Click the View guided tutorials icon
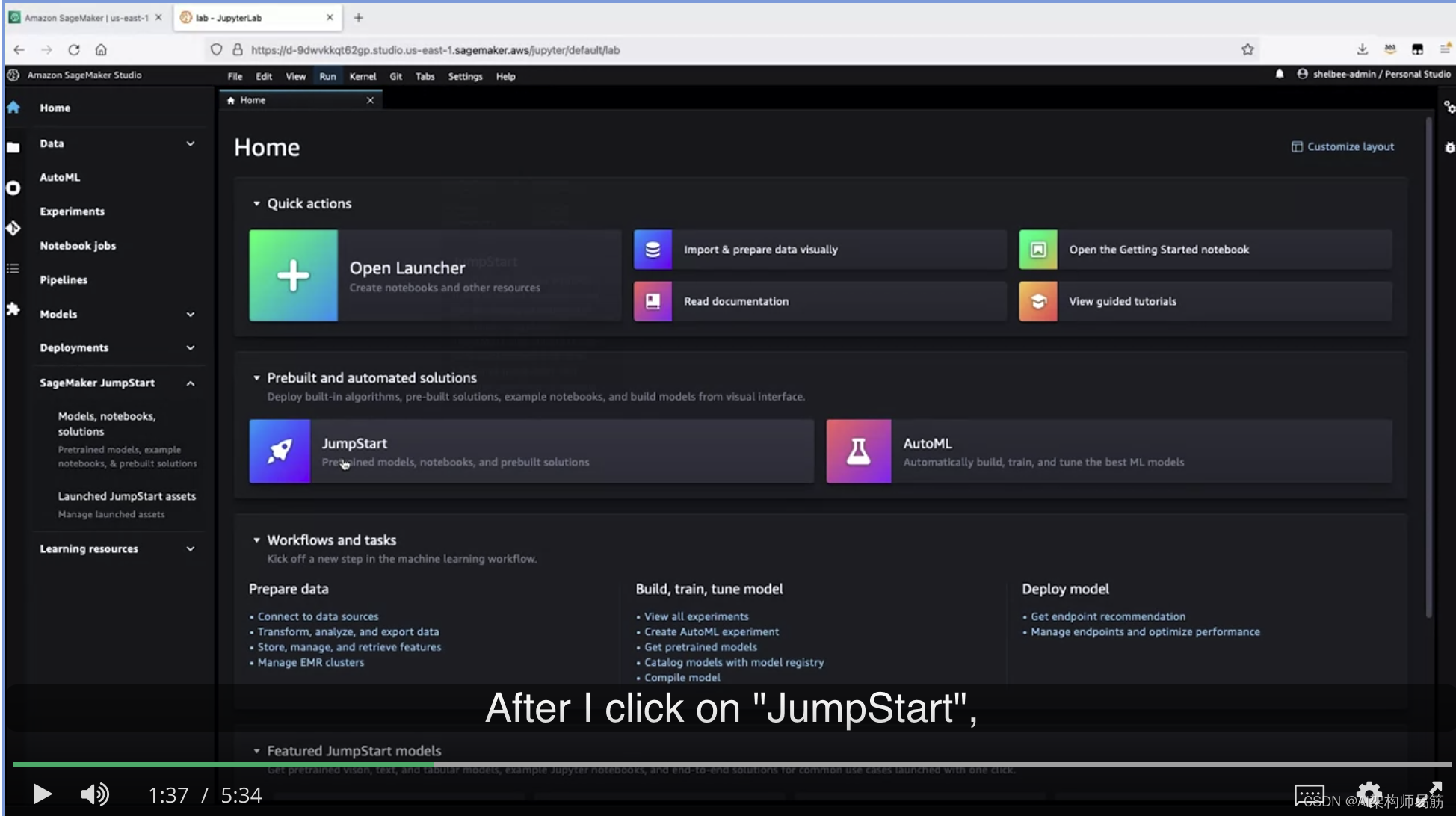 coord(1037,300)
